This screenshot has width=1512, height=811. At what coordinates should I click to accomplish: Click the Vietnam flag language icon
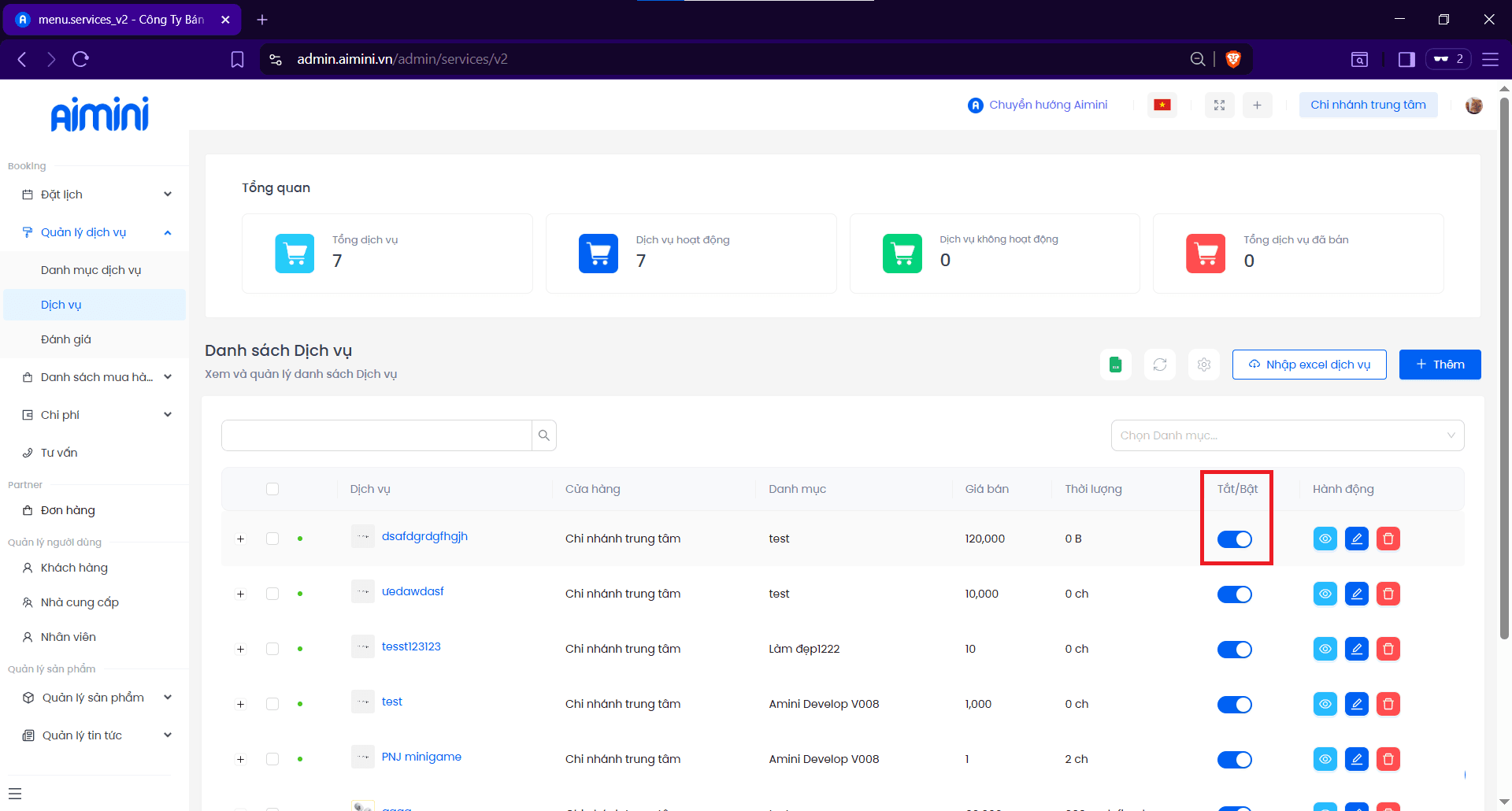pyautogui.click(x=1162, y=105)
